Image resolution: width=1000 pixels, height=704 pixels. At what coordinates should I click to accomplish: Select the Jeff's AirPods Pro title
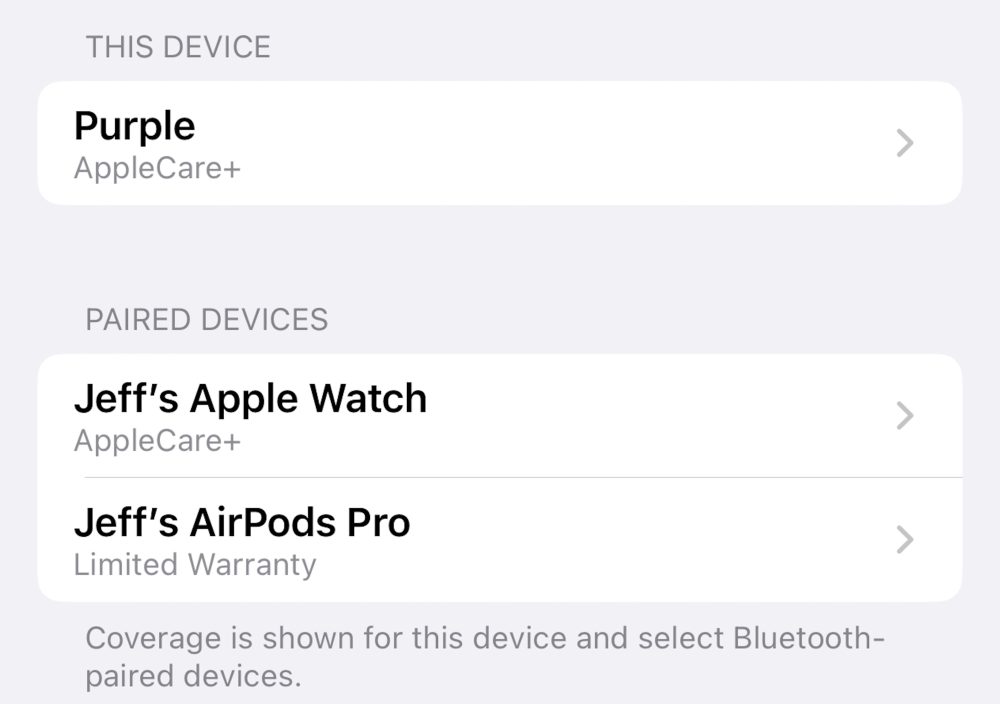[242, 522]
